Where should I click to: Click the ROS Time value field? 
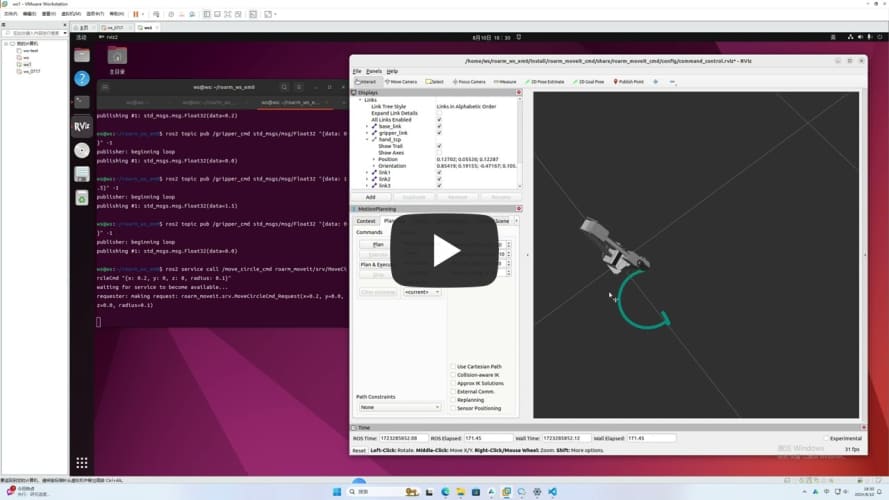click(x=403, y=438)
